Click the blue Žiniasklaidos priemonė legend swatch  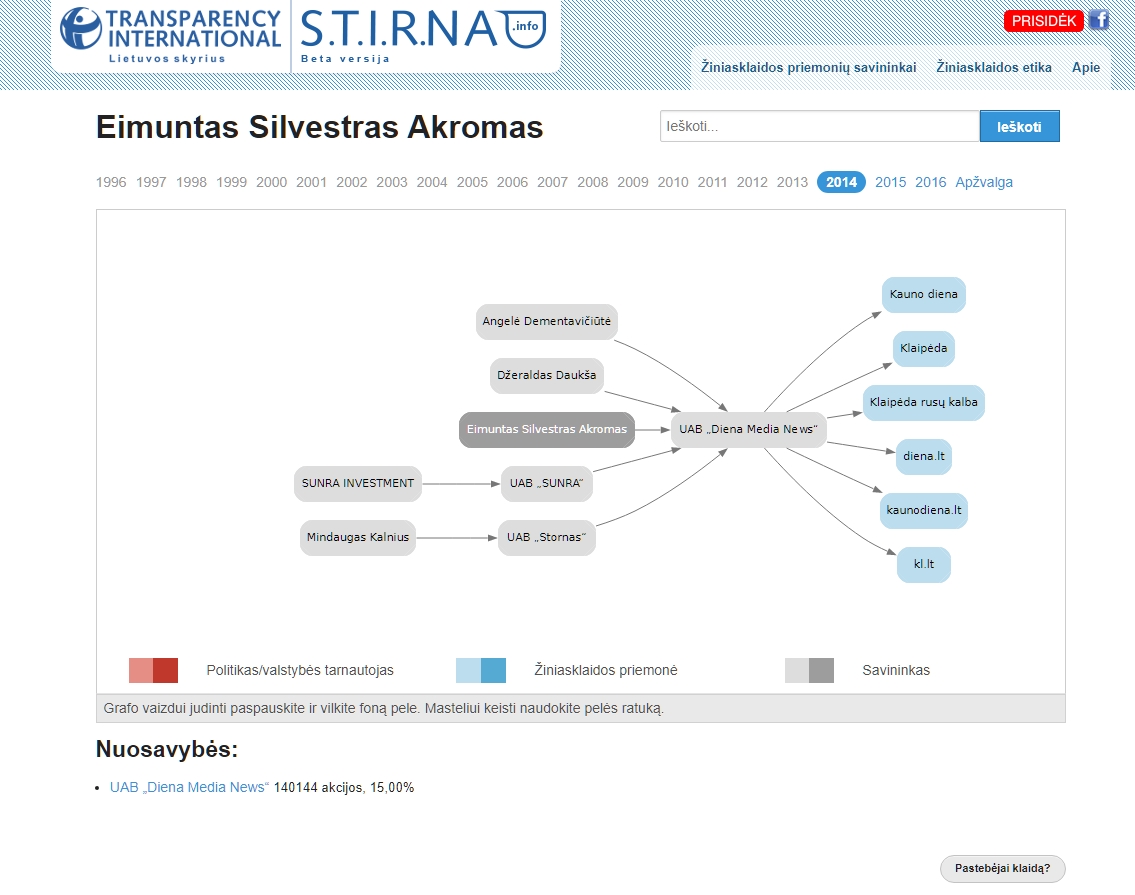[x=481, y=671]
